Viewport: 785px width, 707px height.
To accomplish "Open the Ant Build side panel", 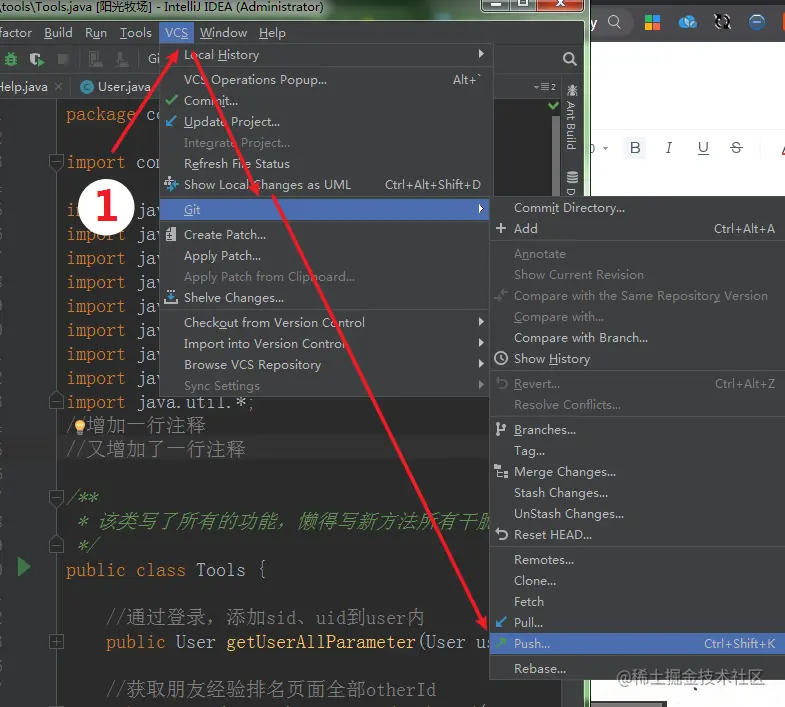I will click(x=571, y=119).
